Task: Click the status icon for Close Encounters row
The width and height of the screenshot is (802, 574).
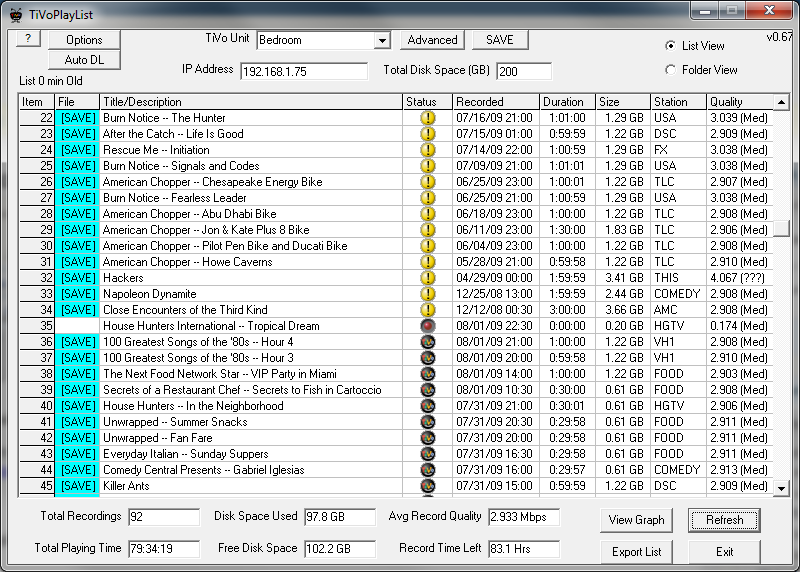Action: [428, 310]
